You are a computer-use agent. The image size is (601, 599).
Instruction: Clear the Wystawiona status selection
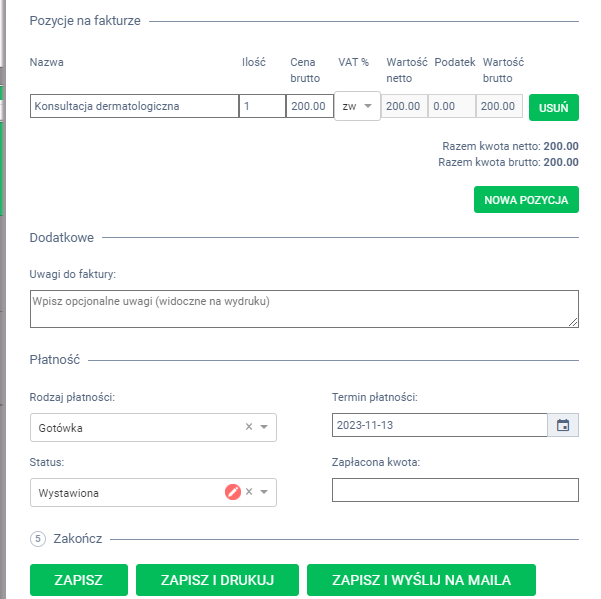click(x=249, y=492)
